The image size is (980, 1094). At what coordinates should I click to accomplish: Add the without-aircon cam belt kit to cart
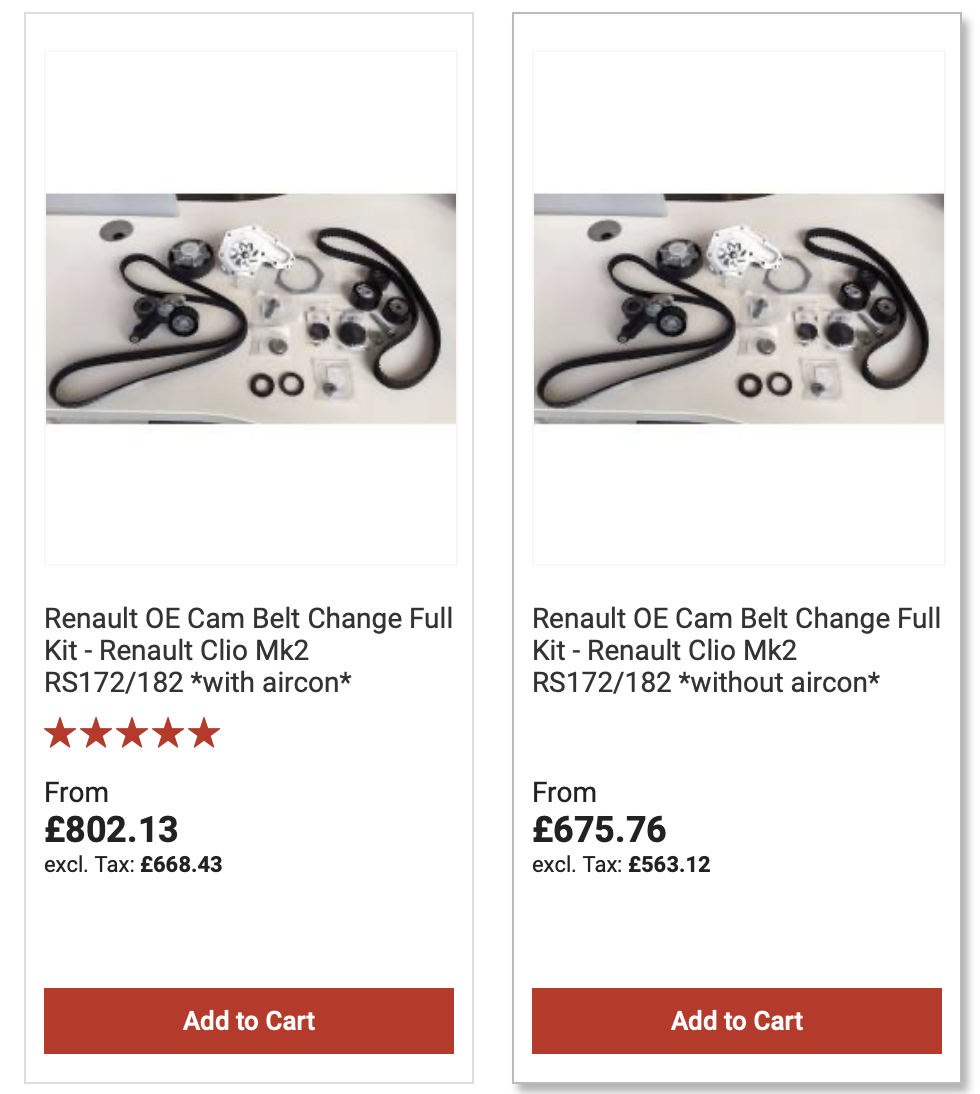tap(737, 1021)
